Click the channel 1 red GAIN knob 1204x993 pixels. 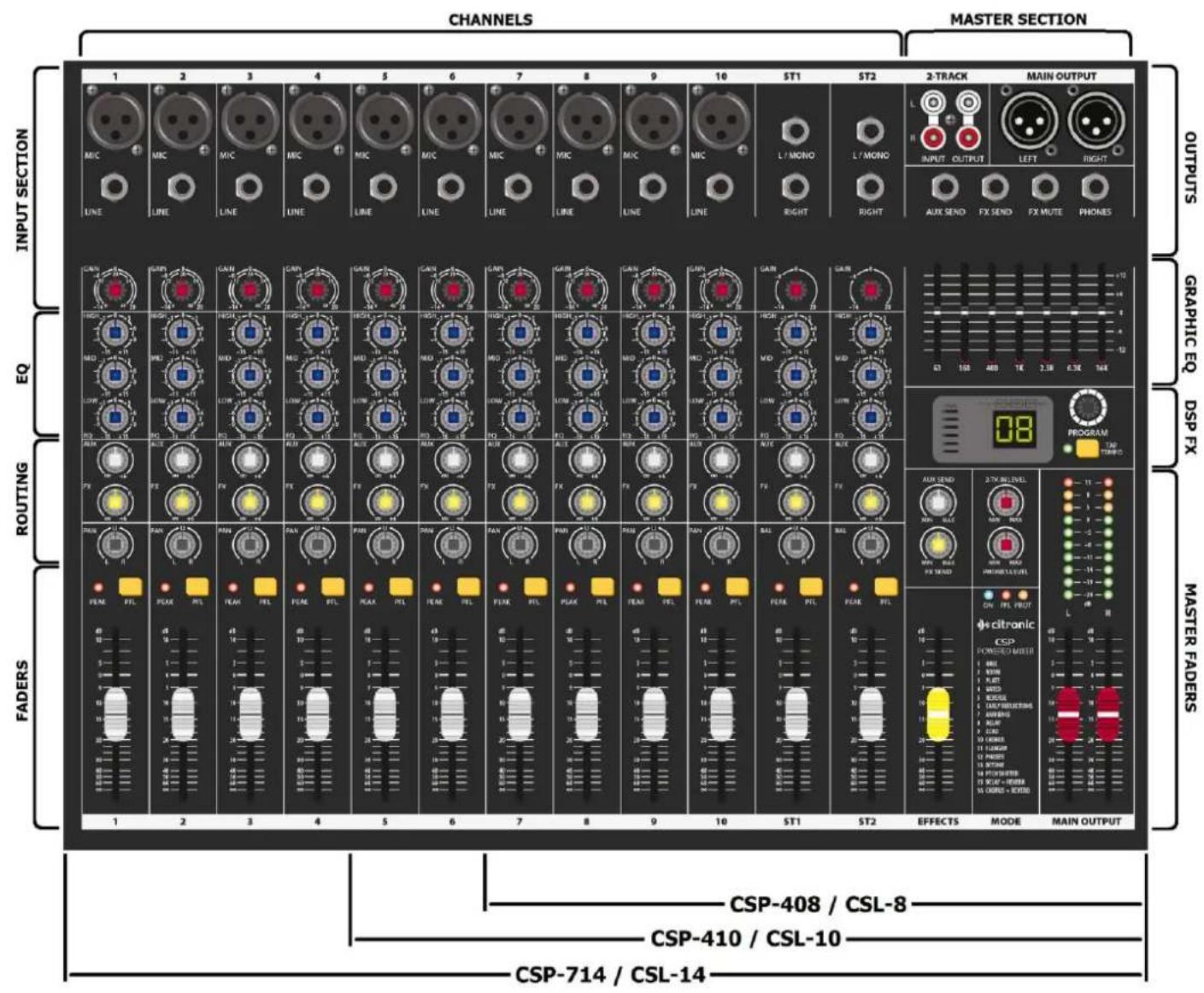(115, 291)
